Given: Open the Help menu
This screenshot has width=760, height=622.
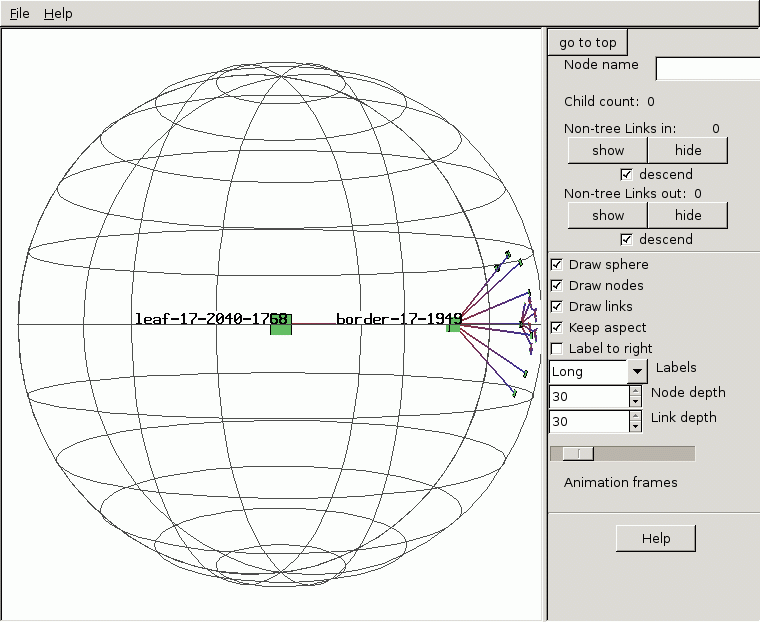Looking at the screenshot, I should click(58, 14).
